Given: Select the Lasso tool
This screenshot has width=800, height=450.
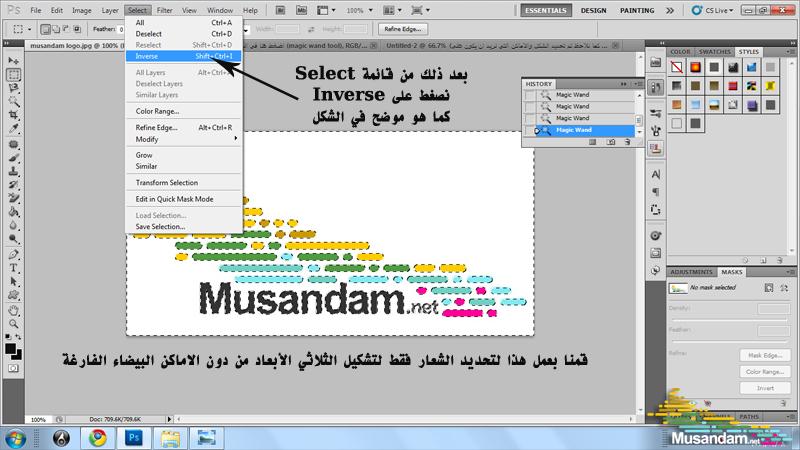Looking at the screenshot, I should [13, 88].
